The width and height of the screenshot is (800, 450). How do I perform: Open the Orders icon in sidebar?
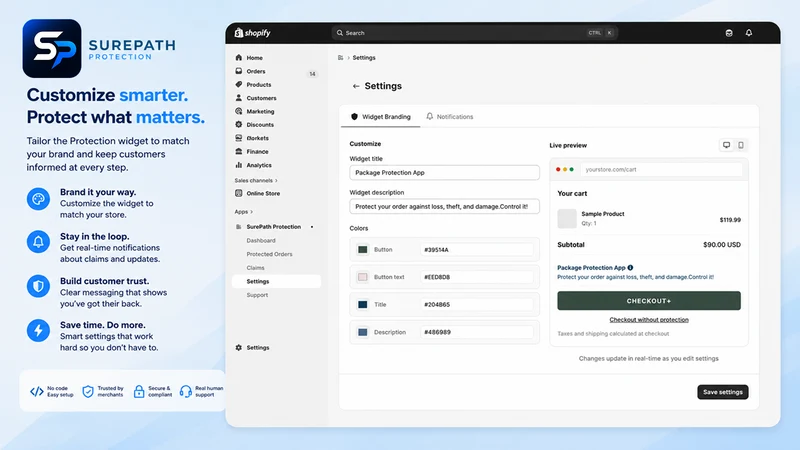coord(239,71)
